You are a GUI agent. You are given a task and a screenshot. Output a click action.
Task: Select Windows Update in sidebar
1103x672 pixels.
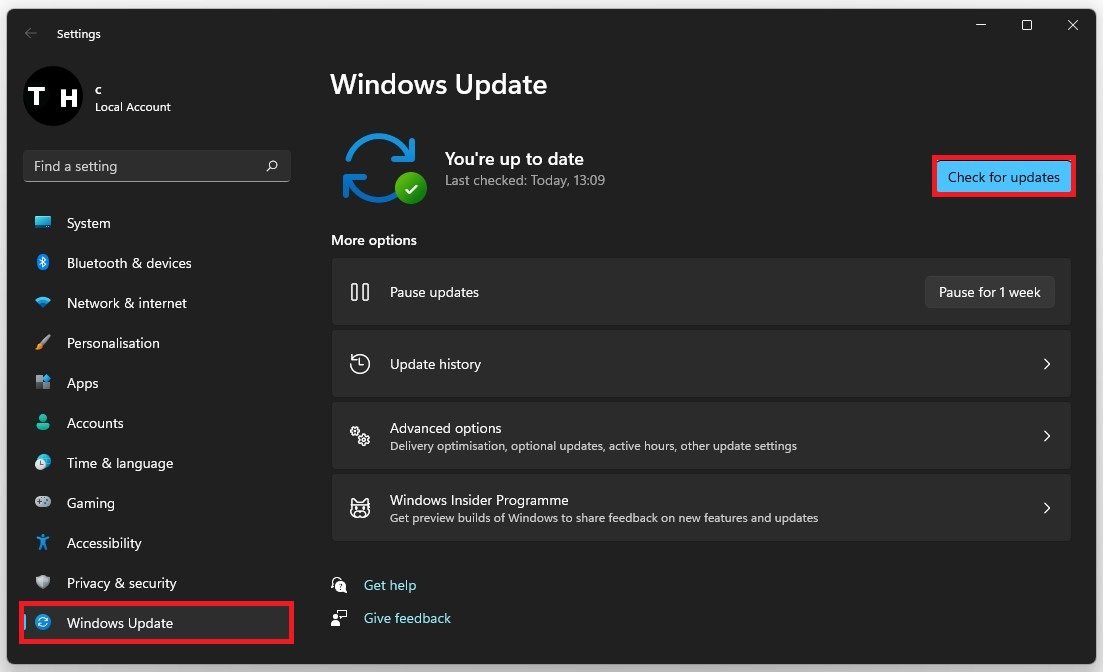157,623
